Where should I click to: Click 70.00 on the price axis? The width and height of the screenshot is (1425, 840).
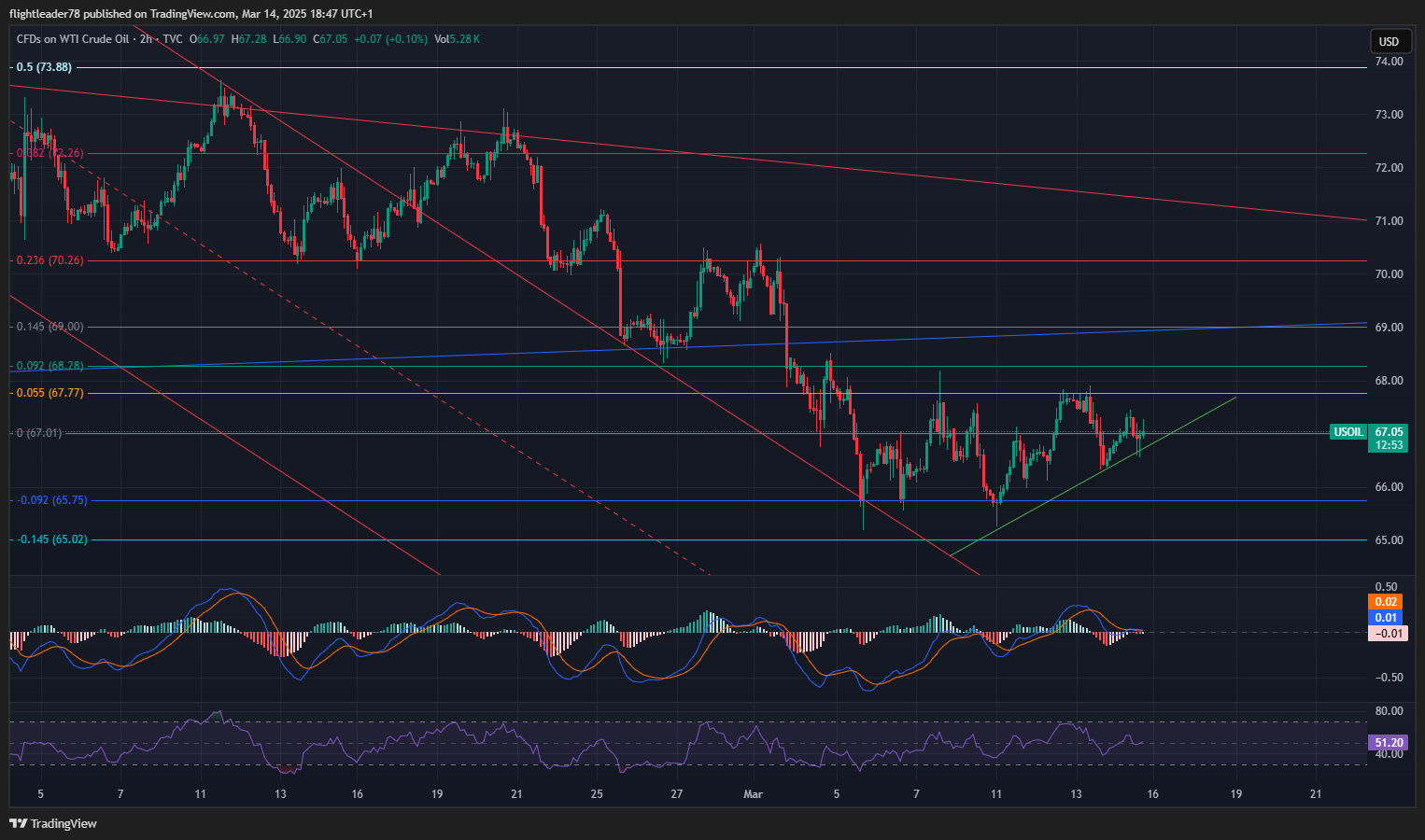(1389, 274)
